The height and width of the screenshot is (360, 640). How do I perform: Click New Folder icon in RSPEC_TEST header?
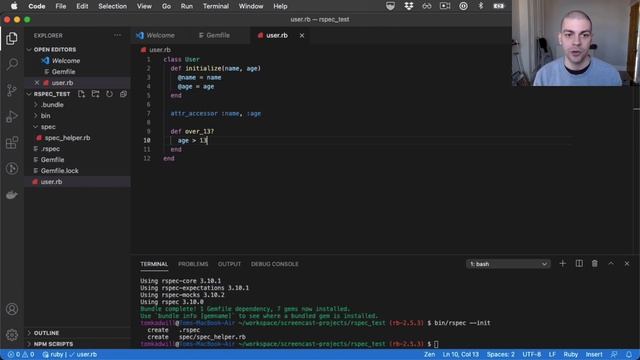point(96,94)
